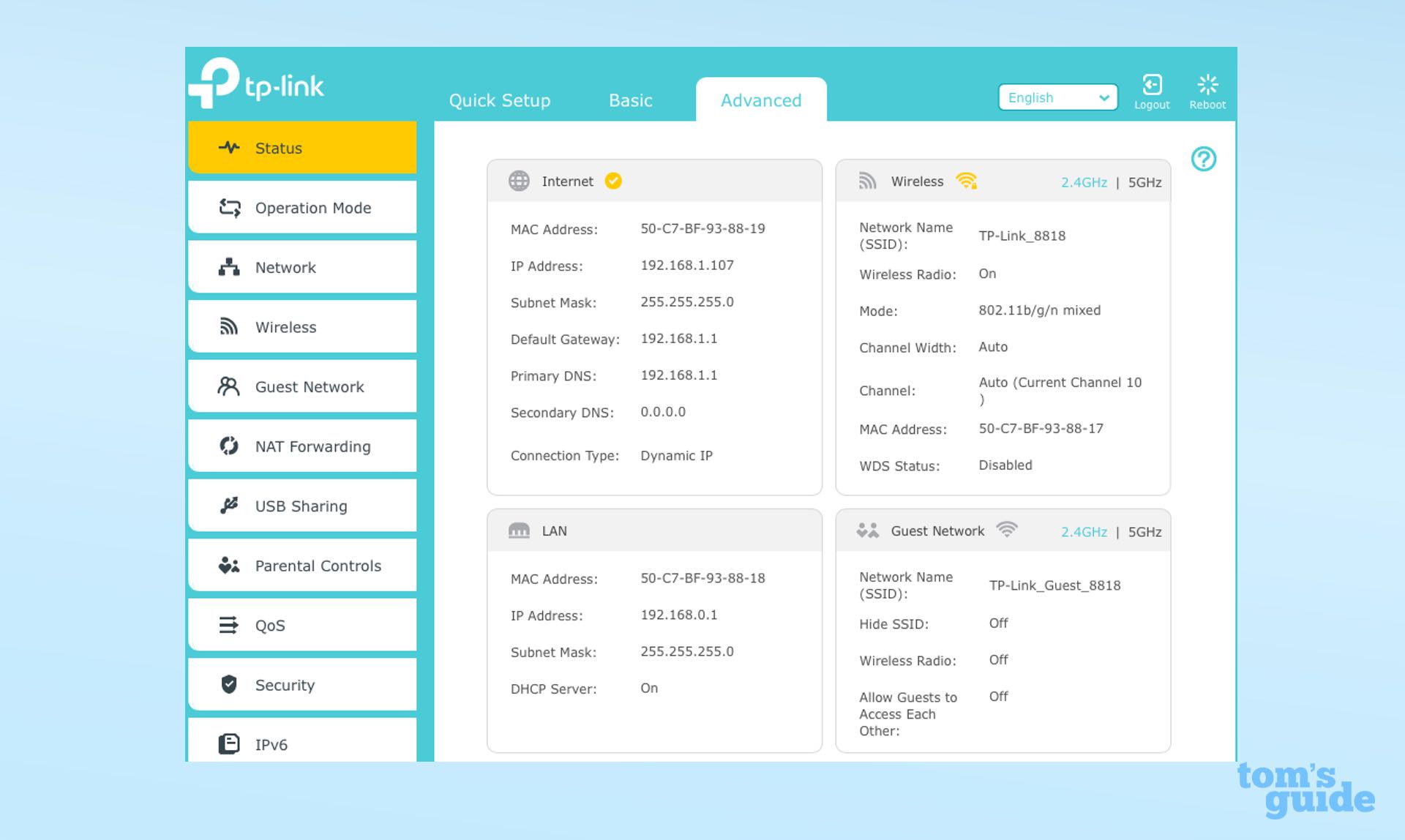1405x840 pixels.
Task: Click DHCP Server value On
Action: click(649, 688)
